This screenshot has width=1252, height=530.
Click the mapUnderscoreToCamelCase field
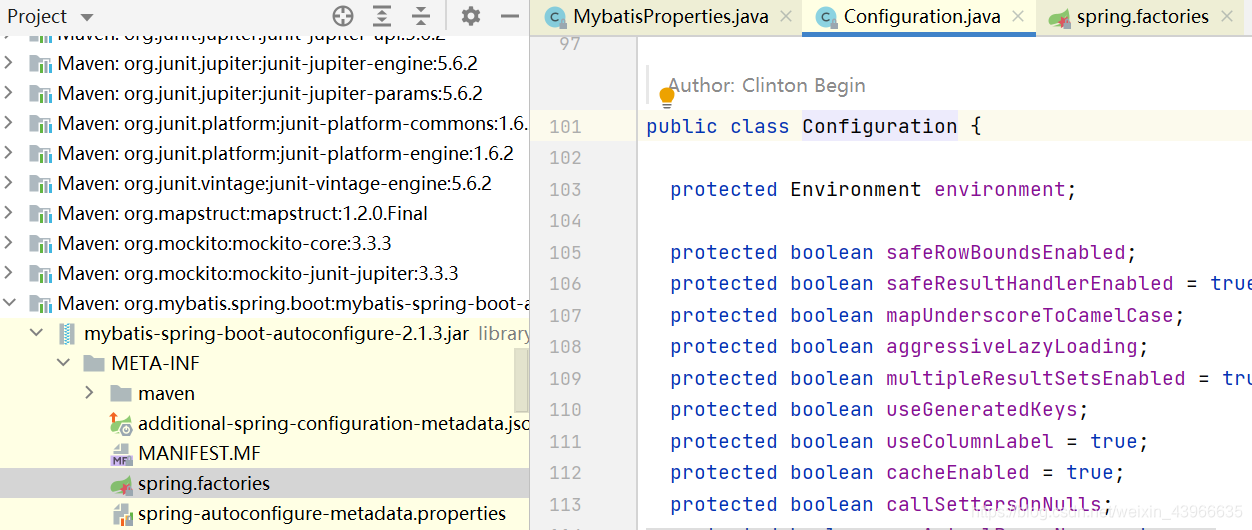pos(1030,315)
